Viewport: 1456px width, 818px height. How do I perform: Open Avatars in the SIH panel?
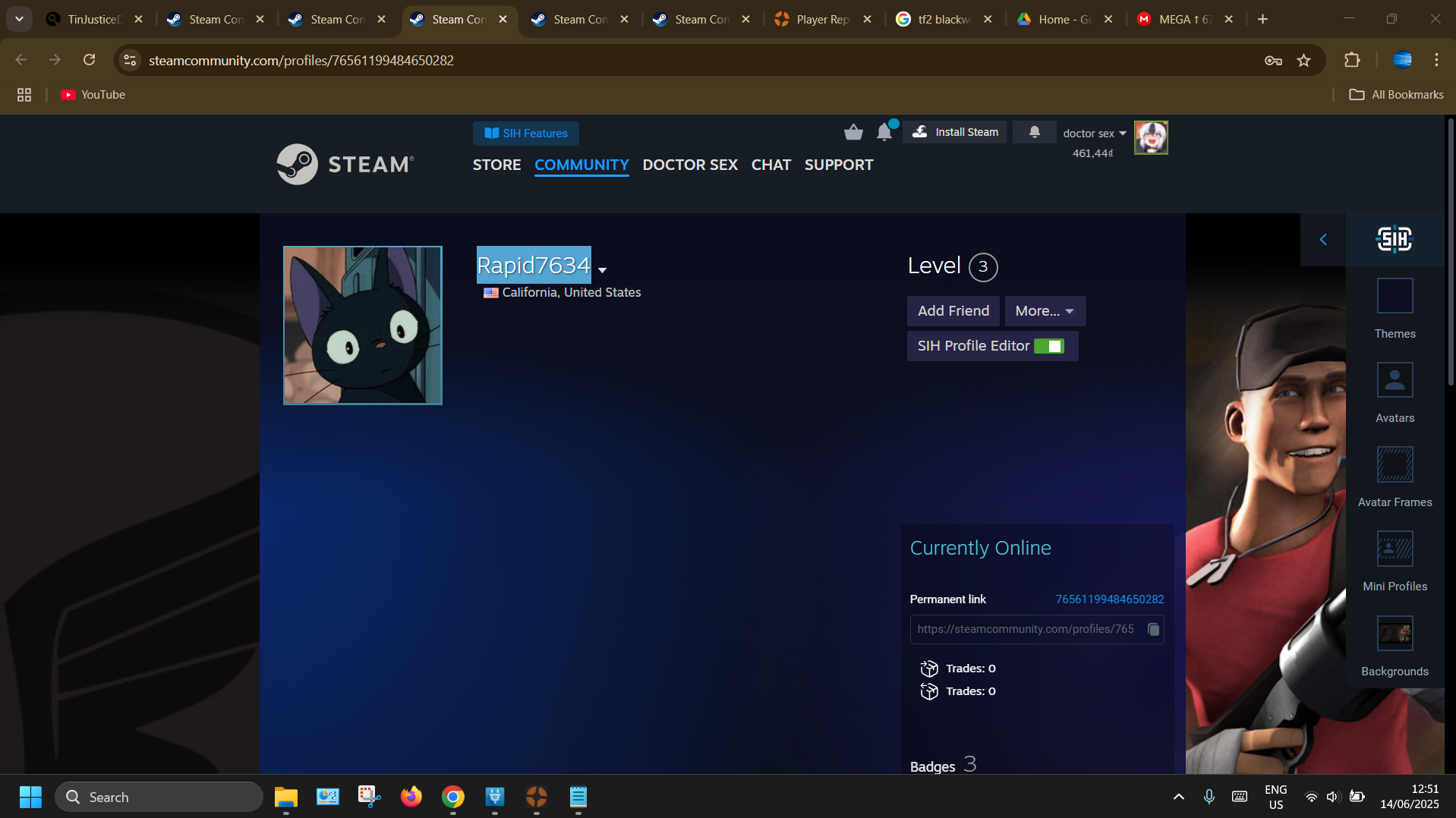(1395, 393)
